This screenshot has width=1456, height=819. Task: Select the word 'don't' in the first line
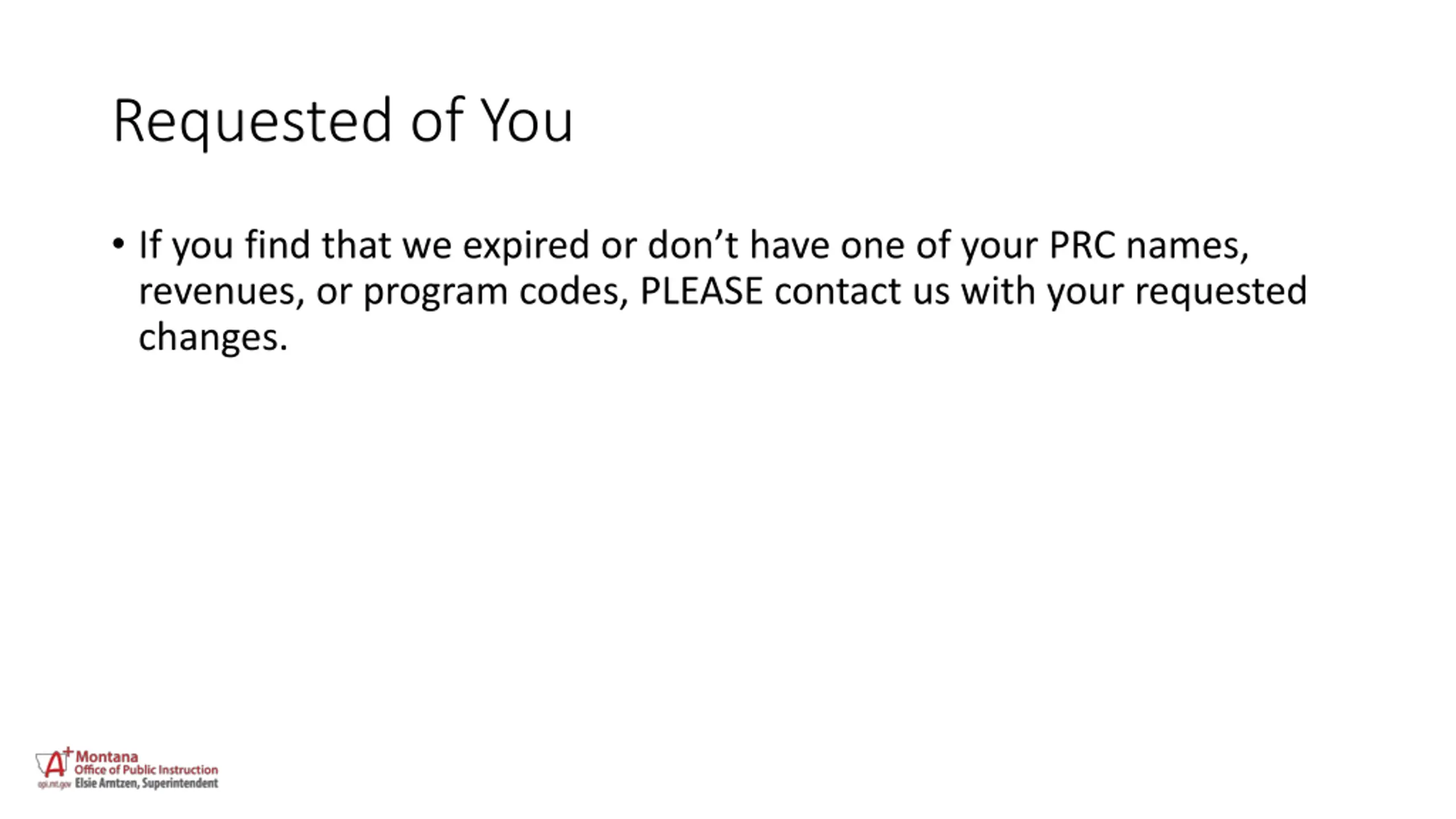click(x=693, y=245)
